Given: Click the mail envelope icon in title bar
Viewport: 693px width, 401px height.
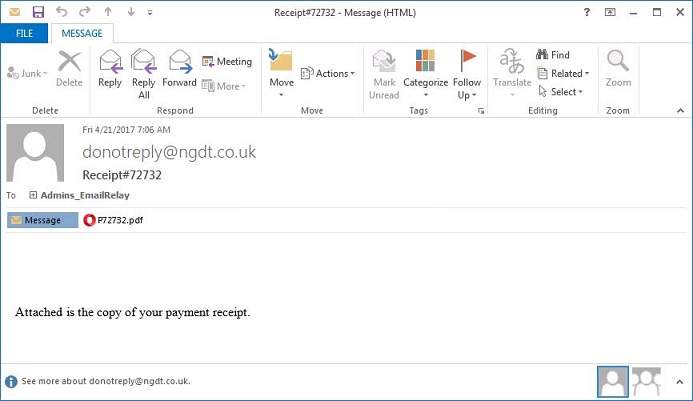Looking at the screenshot, I should (15, 12).
